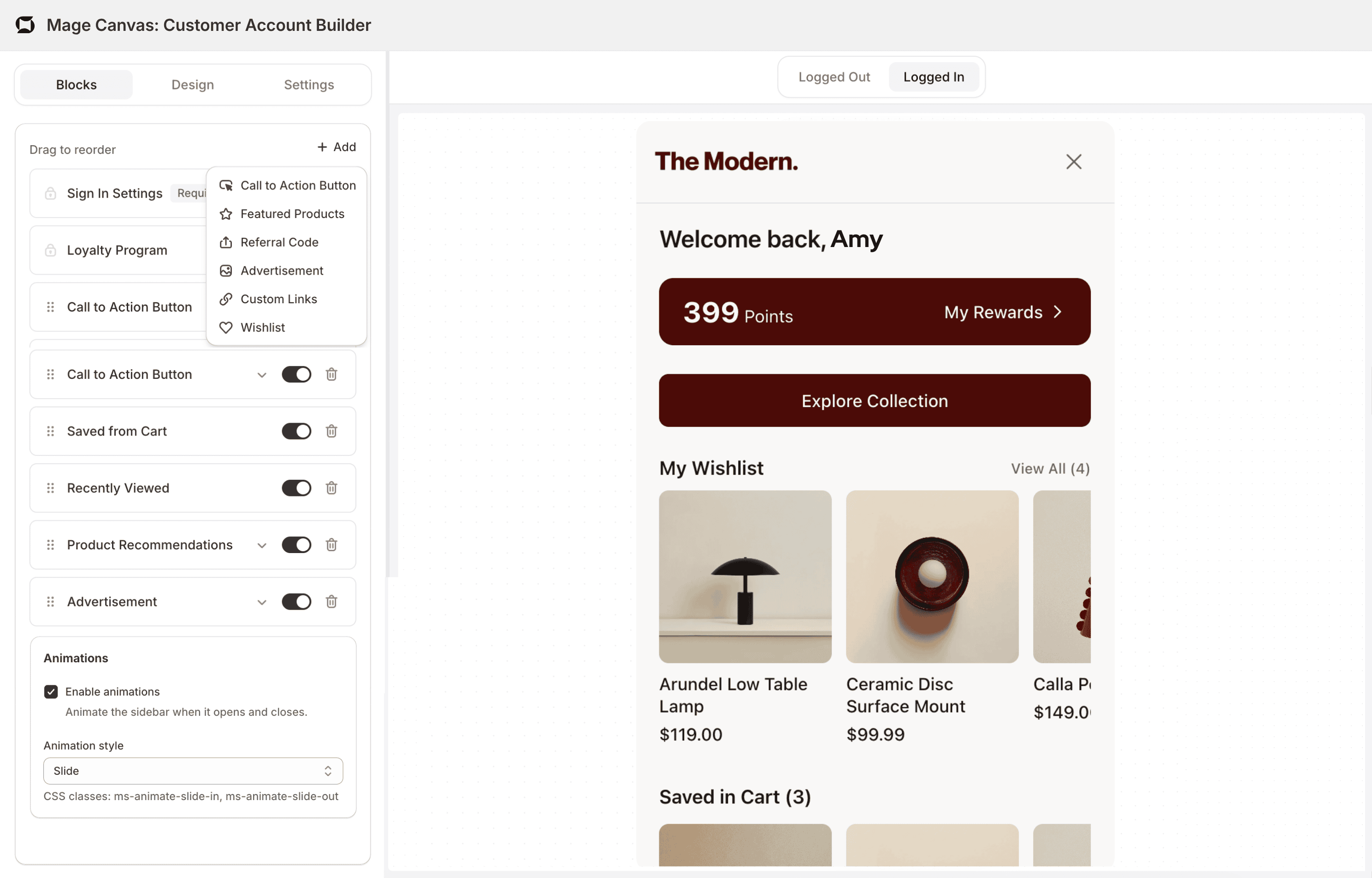
Task: Click the Explore Collection button
Action: [x=874, y=401]
